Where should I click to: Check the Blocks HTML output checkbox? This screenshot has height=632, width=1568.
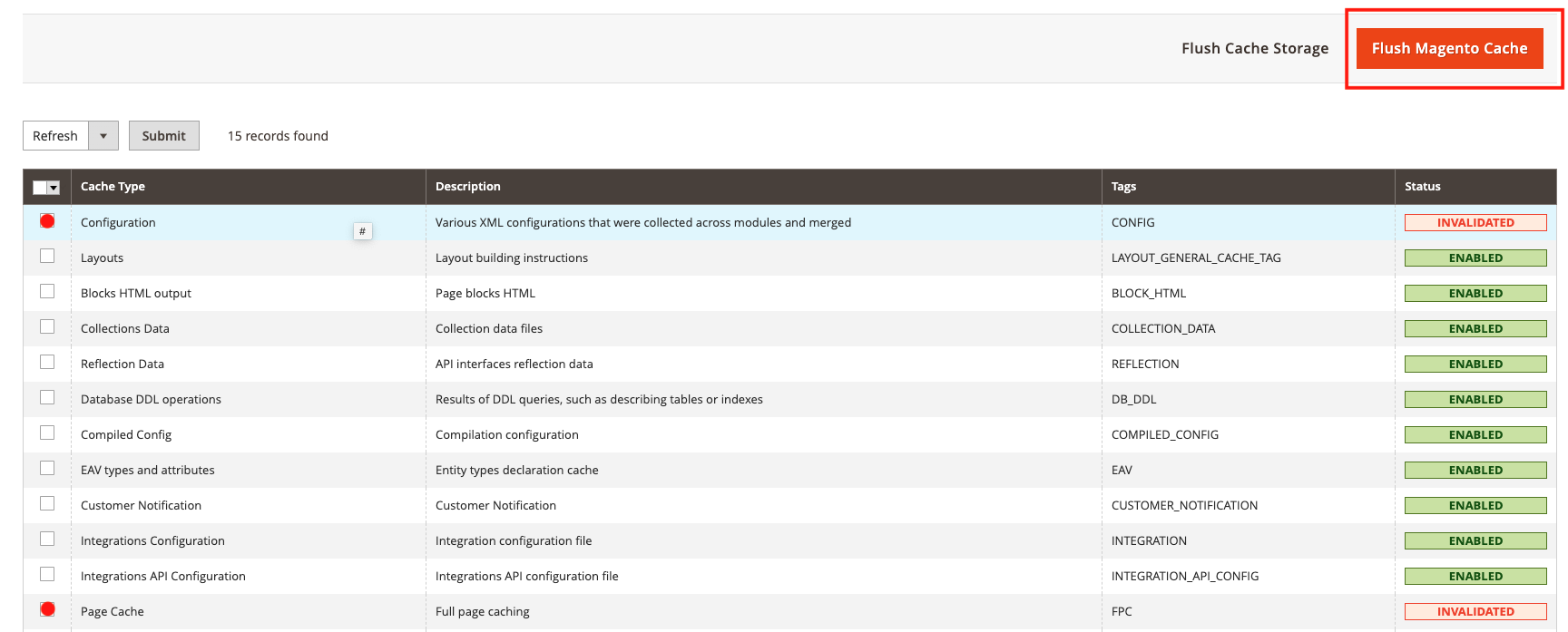coord(47,292)
